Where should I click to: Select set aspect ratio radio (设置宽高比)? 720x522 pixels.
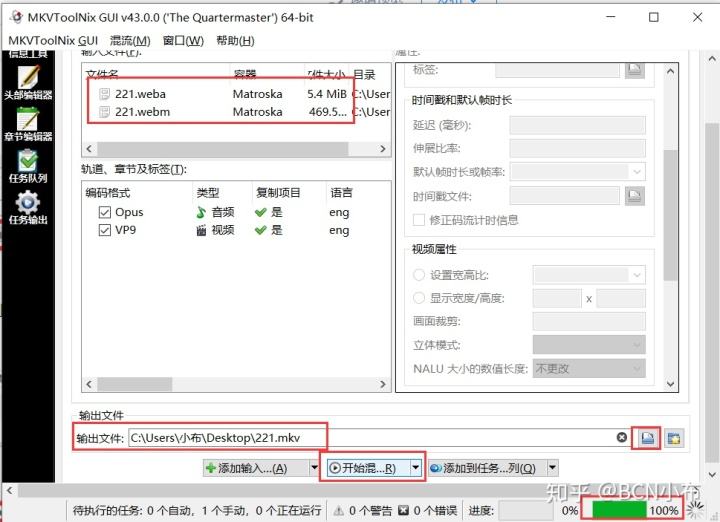click(419, 275)
